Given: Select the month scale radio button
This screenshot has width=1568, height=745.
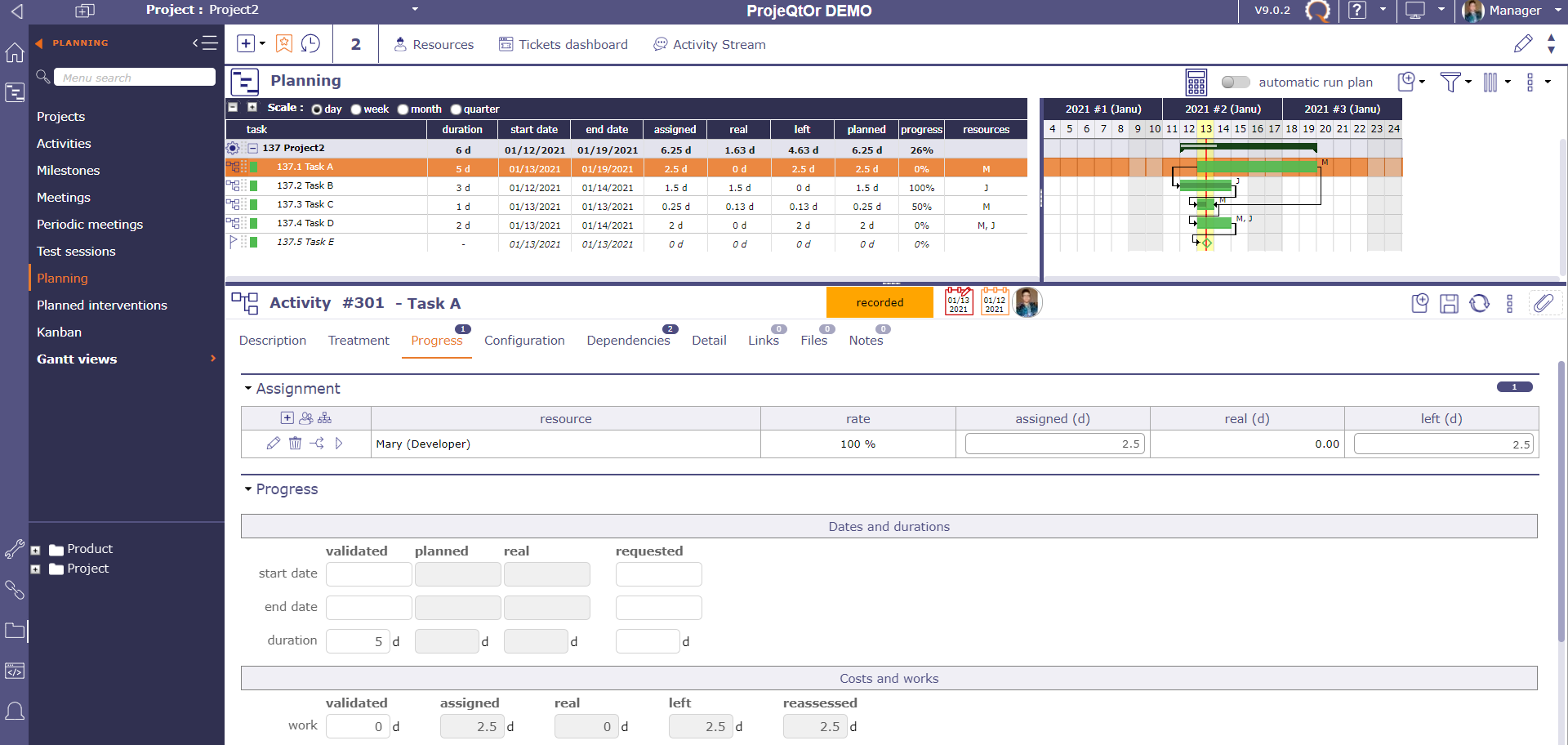Looking at the screenshot, I should [x=403, y=109].
